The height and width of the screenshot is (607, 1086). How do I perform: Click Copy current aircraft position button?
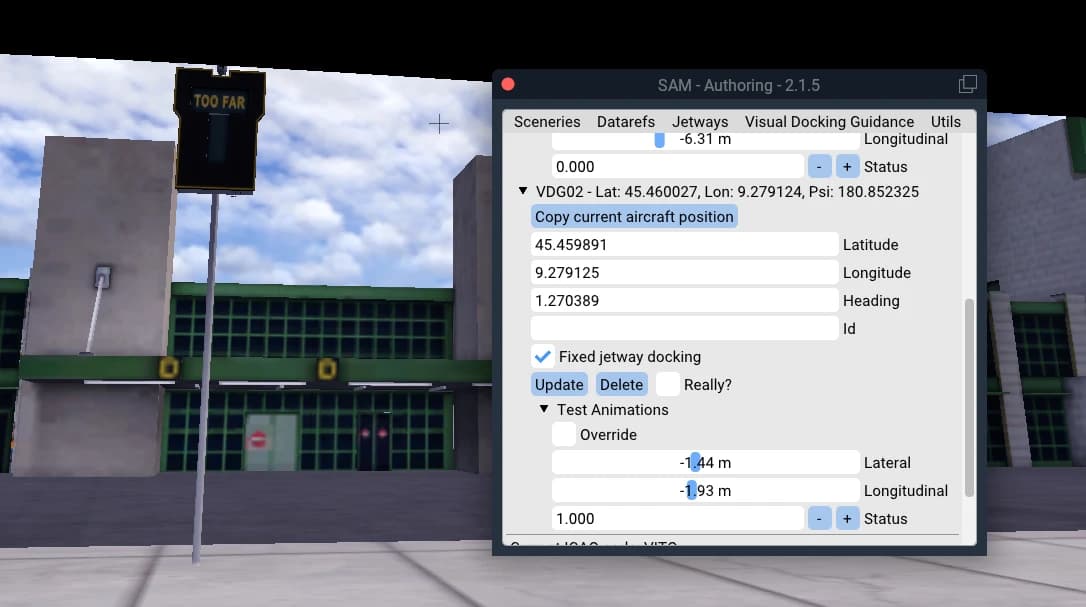point(634,217)
